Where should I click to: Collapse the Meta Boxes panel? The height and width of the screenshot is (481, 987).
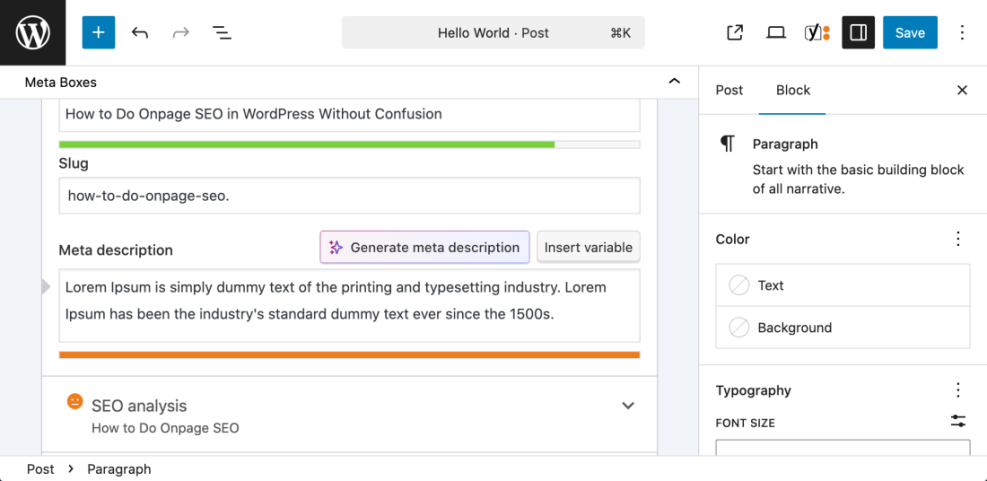pyautogui.click(x=674, y=81)
